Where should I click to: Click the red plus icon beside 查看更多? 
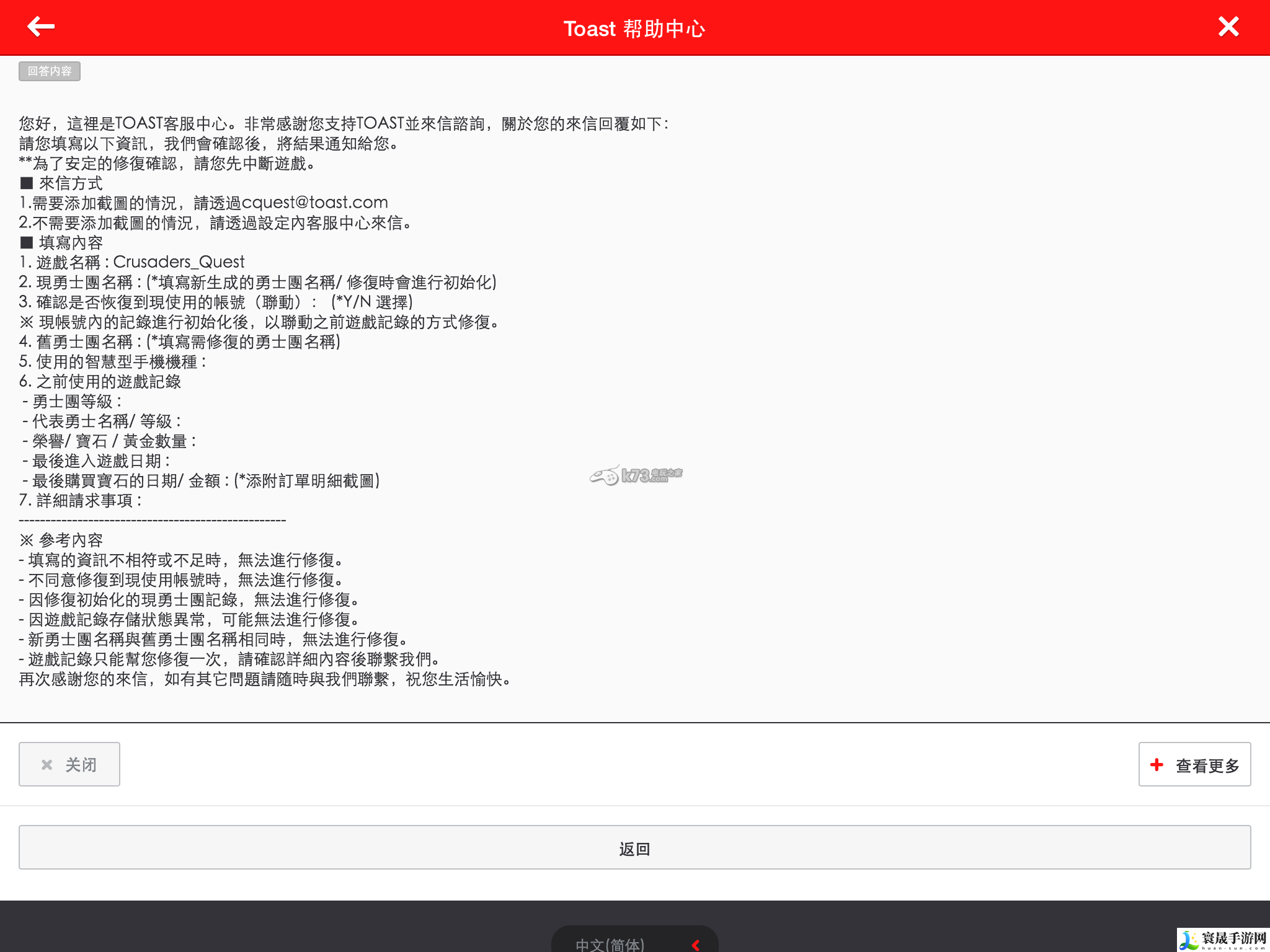[1157, 764]
